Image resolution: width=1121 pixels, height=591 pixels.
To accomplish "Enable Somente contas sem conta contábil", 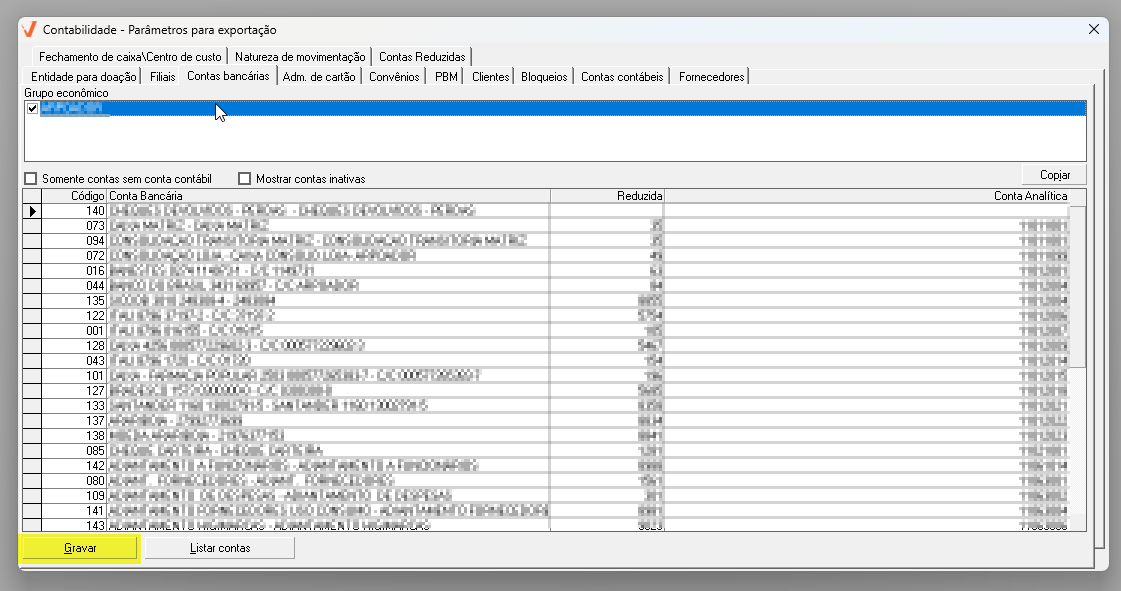I will click(31, 179).
